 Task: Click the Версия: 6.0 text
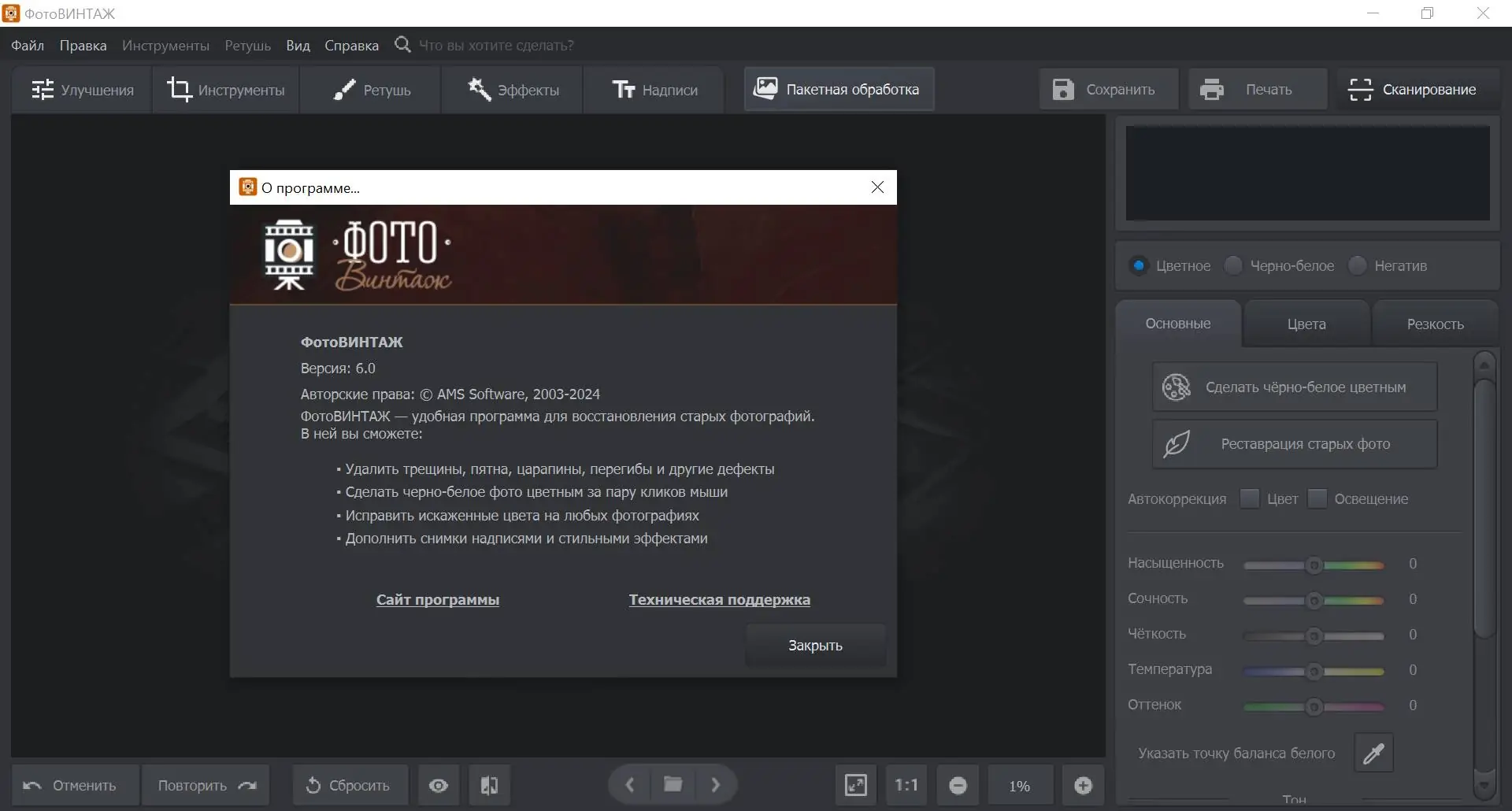click(338, 368)
